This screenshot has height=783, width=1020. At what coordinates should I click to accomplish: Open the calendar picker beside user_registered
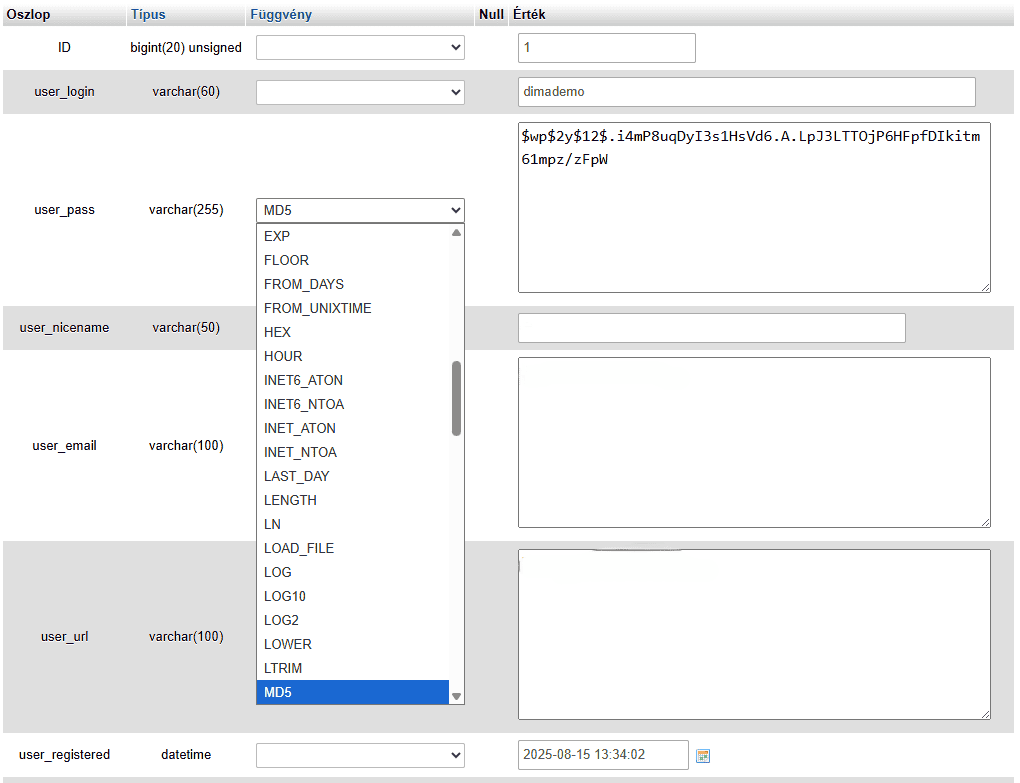coord(703,756)
